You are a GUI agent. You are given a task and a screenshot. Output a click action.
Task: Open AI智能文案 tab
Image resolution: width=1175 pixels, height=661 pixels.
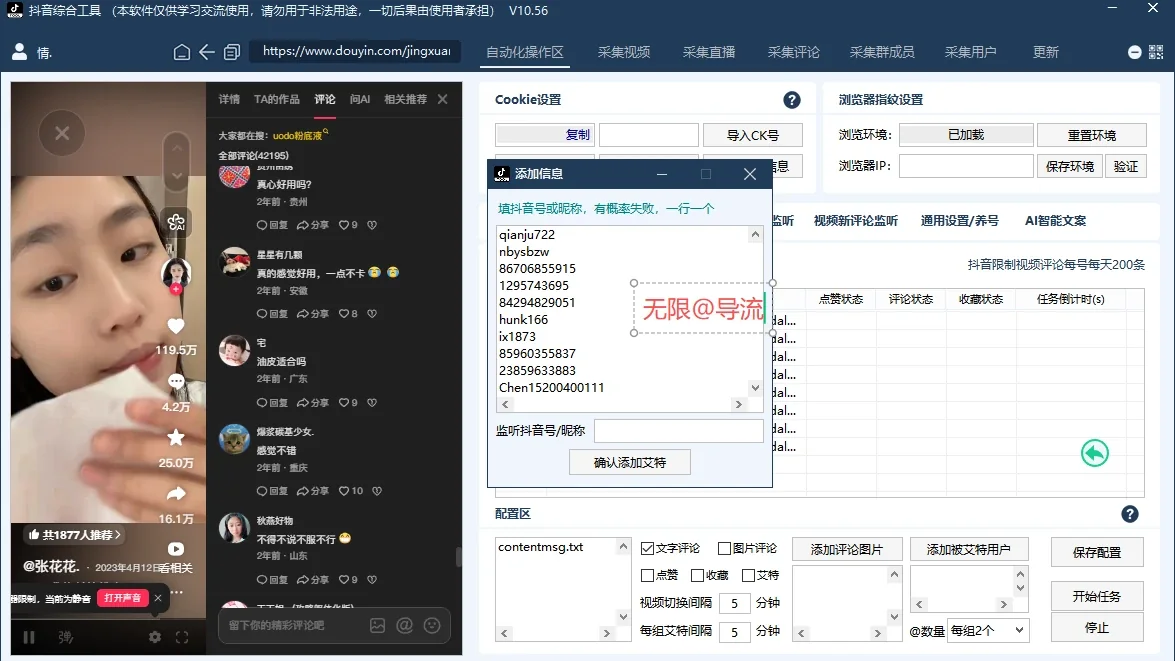1055,220
